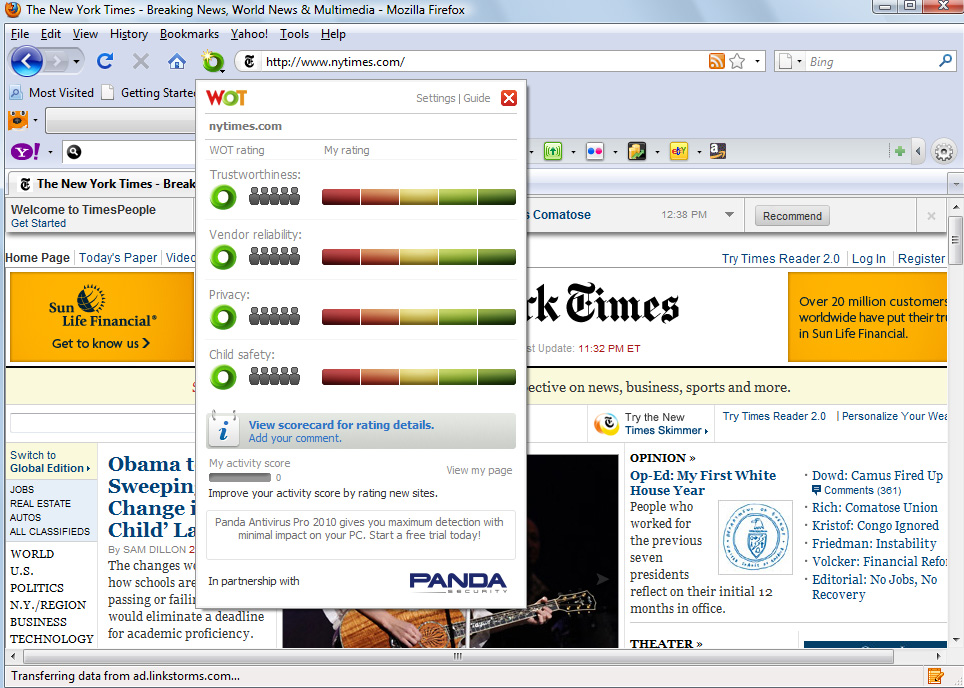This screenshot has height=688, width=964.
Task: Click Switch to Global Edition link
Action: pyautogui.click(x=50, y=462)
